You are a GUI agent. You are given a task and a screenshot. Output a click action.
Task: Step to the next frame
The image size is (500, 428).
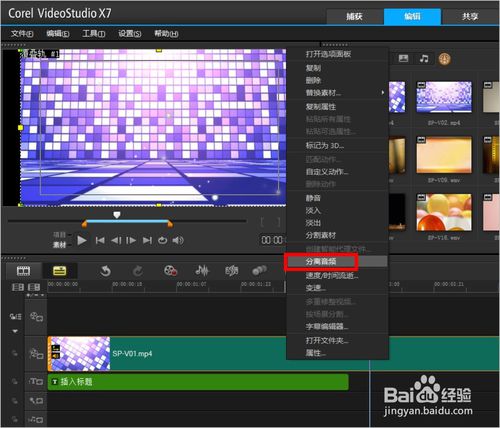point(131,240)
